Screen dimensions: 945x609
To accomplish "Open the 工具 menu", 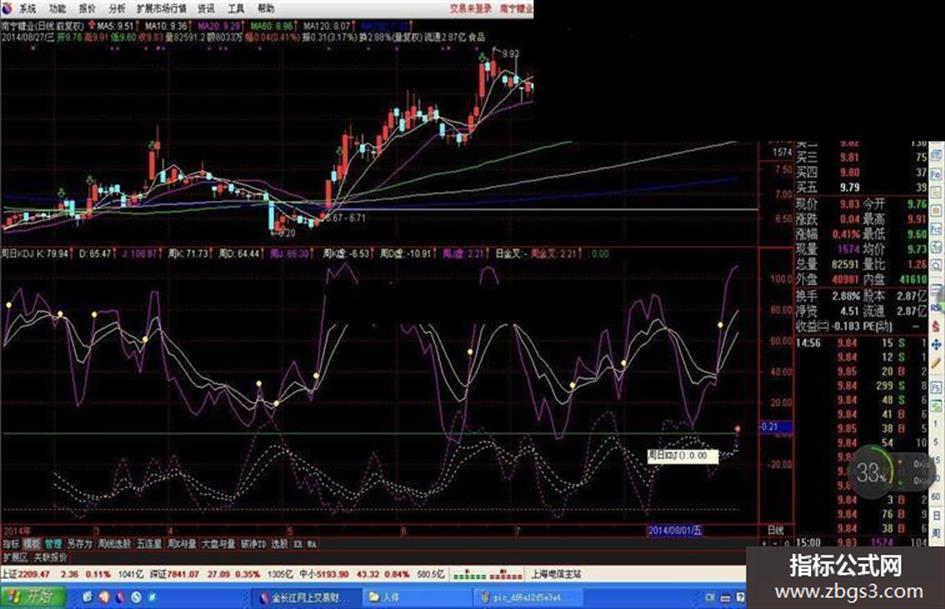I will click(x=236, y=8).
